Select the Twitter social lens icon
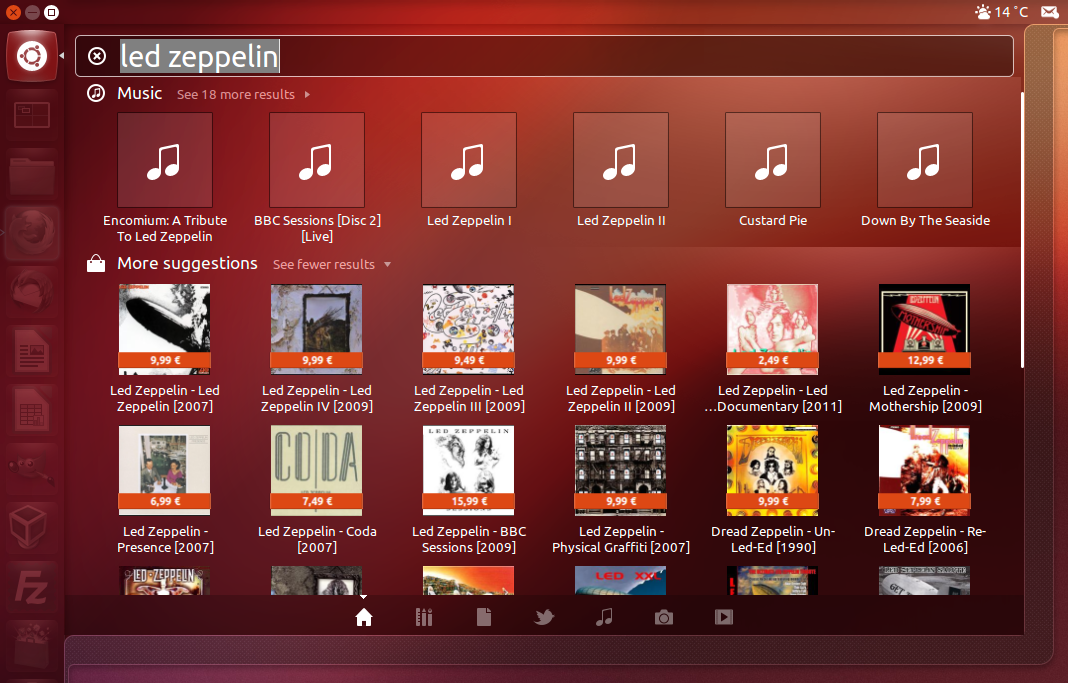The height and width of the screenshot is (683, 1068). pos(544,618)
